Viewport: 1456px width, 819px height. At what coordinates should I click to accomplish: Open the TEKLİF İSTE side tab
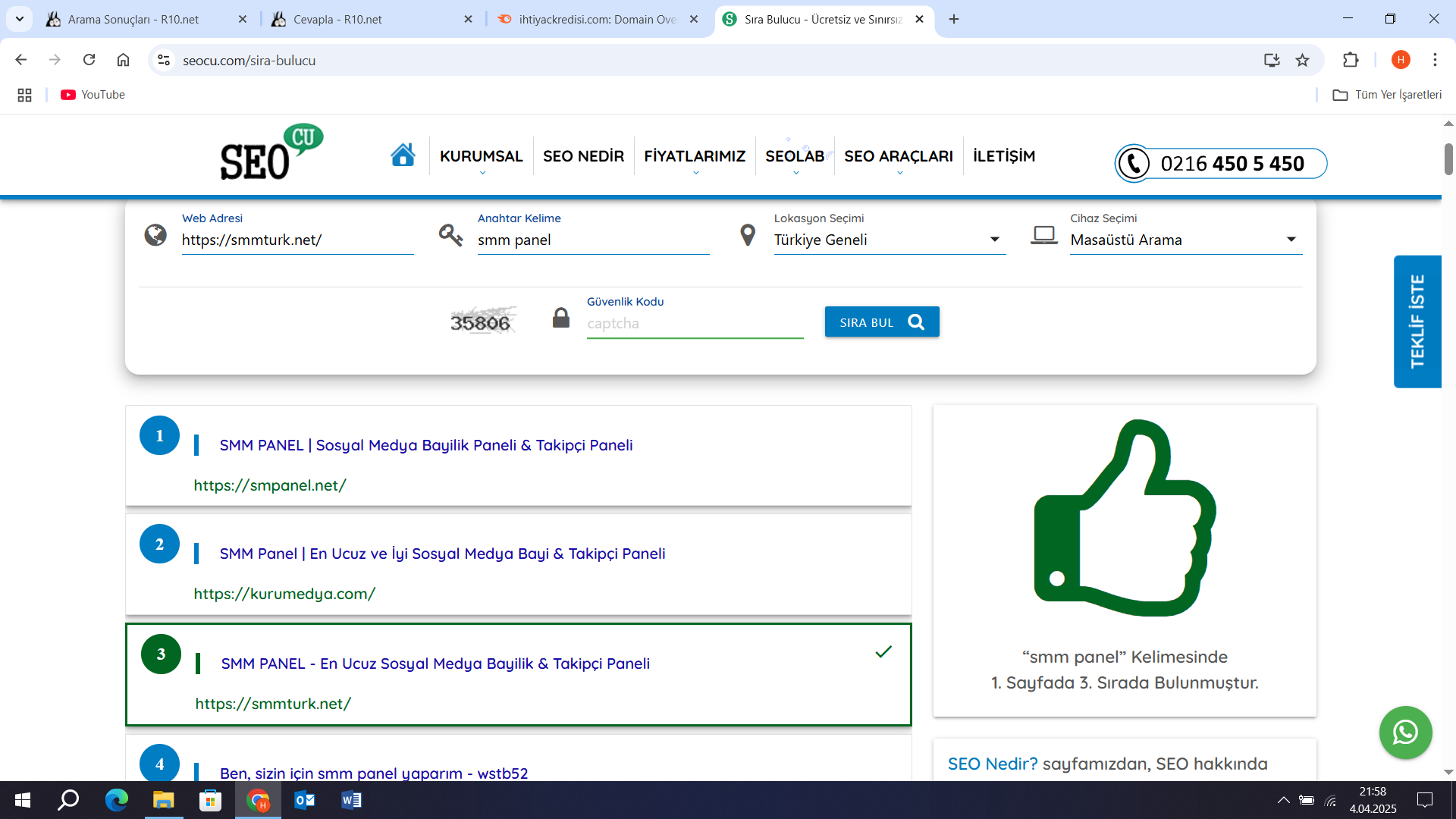(1417, 322)
